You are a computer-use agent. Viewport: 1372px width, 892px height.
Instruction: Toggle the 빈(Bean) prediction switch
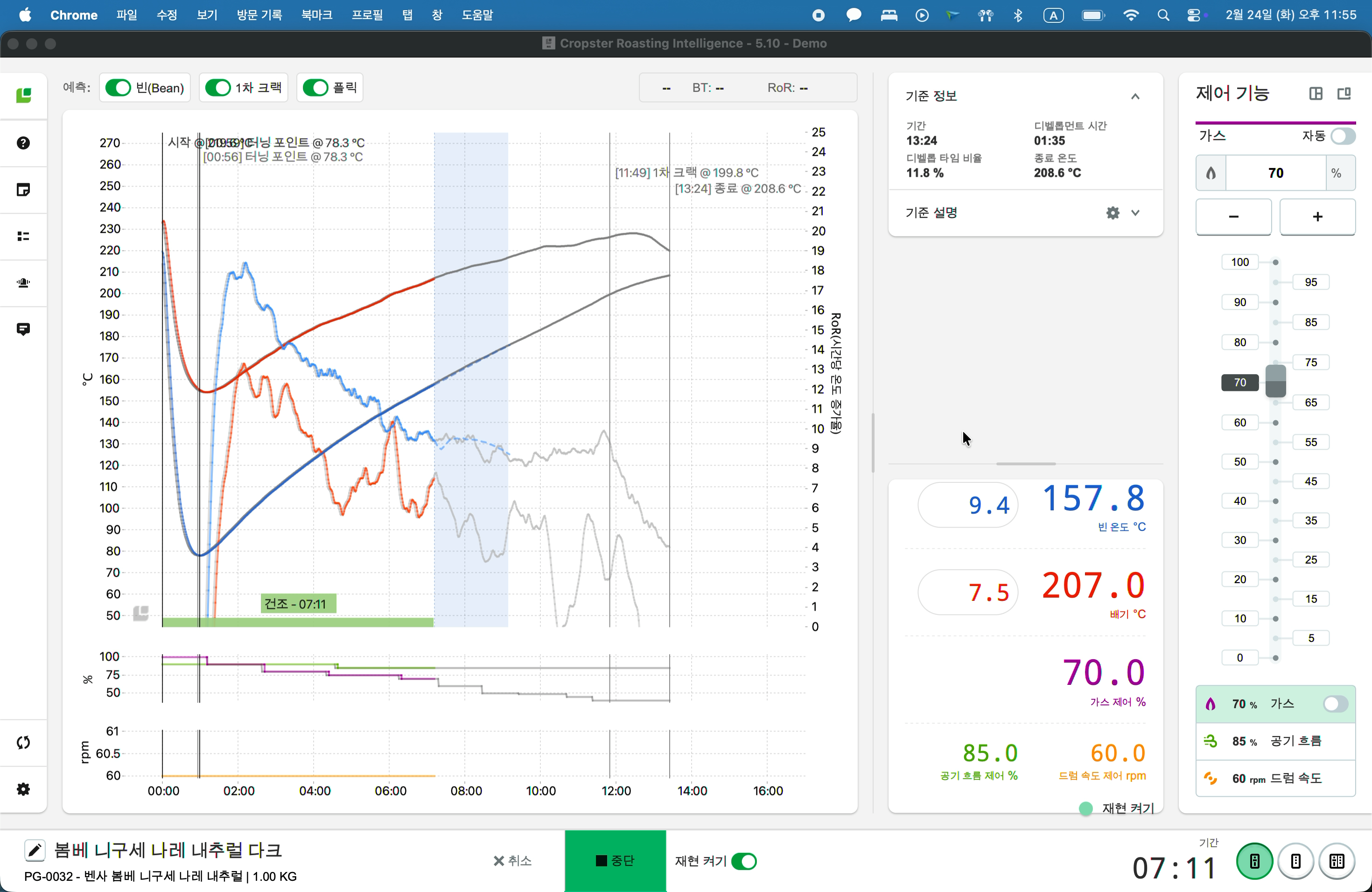point(119,88)
